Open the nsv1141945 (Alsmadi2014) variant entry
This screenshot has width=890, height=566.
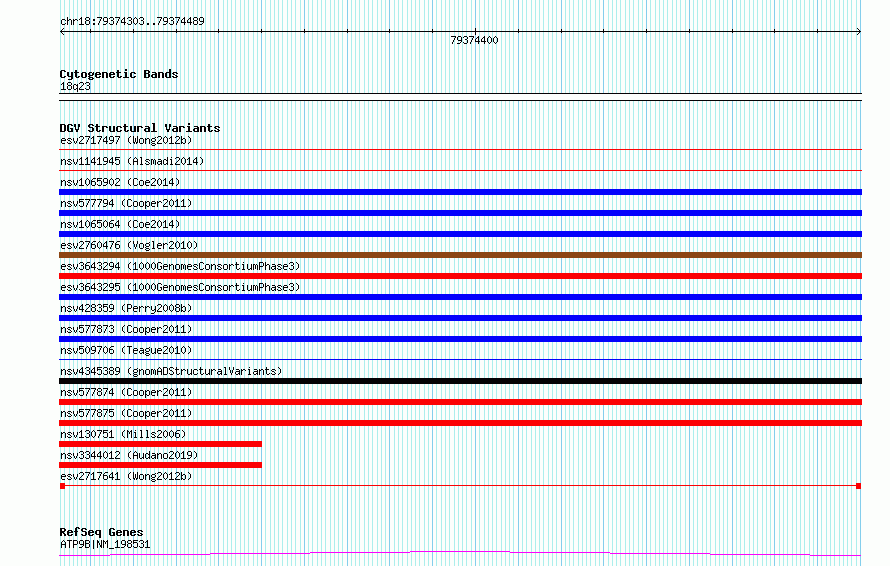[132, 161]
